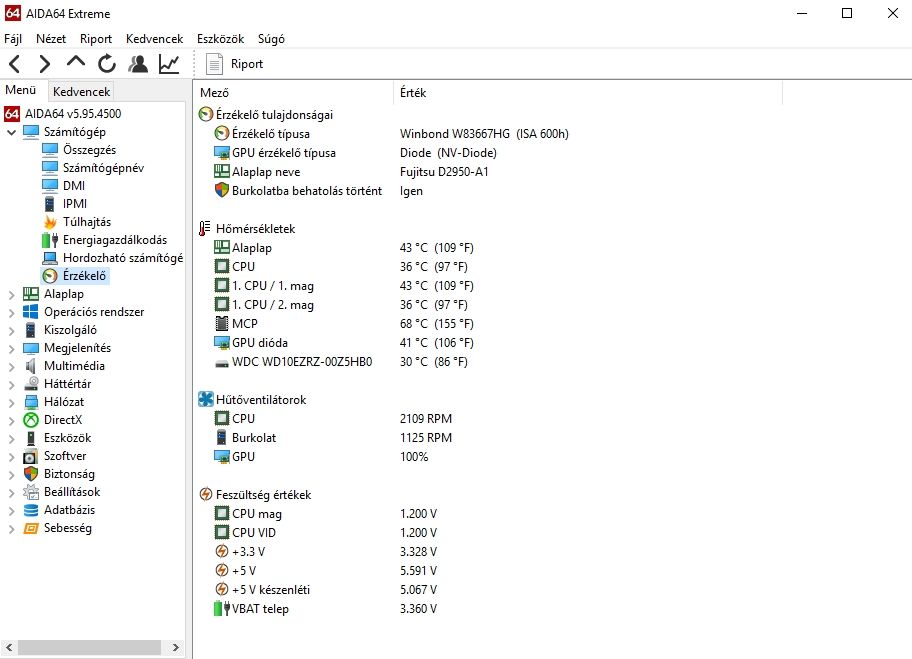
Task: Click the Energiagazdálkodás battery icon
Action: (x=50, y=240)
